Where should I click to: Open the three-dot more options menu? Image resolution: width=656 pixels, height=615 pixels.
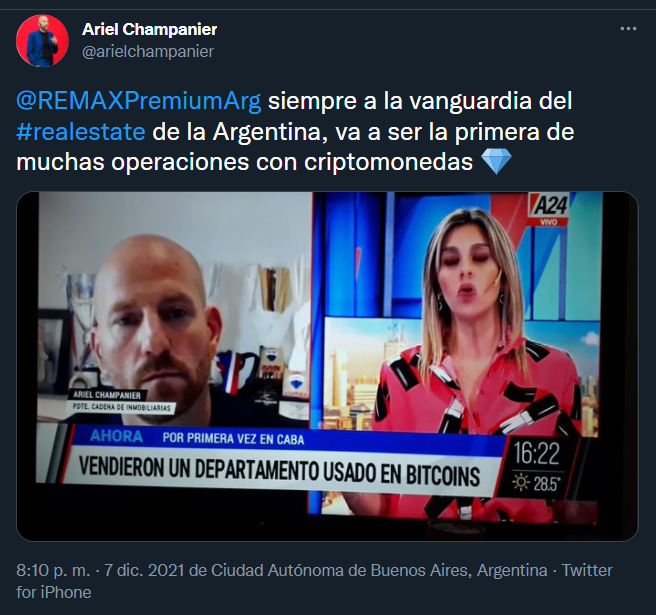628,29
